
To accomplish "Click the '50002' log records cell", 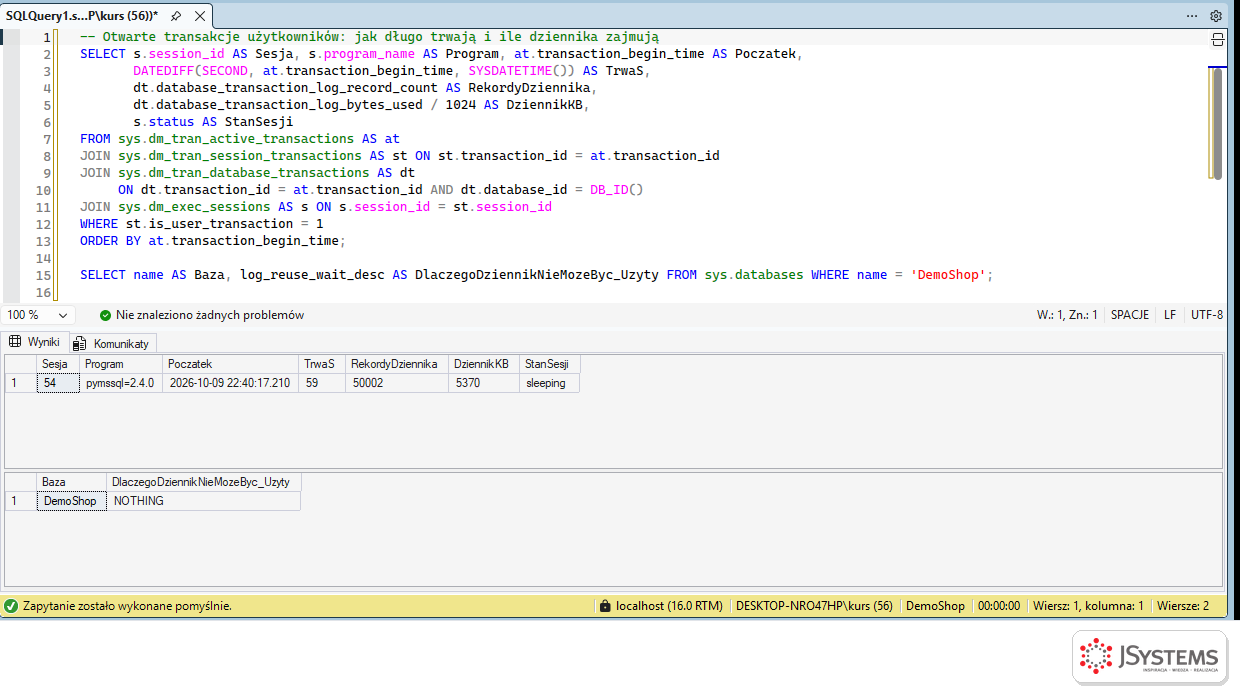I will 397,383.
